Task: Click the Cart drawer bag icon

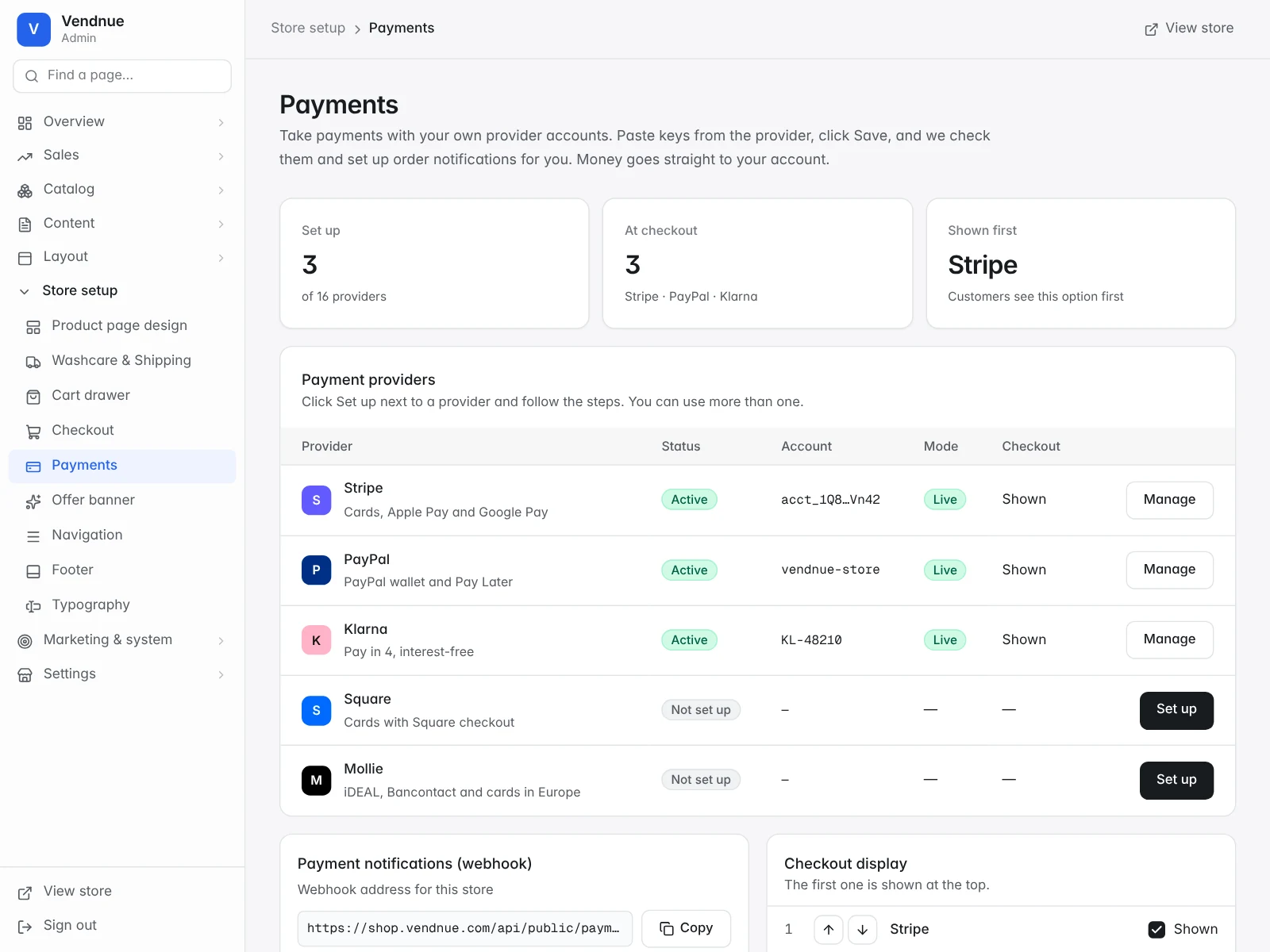Action: click(33, 396)
